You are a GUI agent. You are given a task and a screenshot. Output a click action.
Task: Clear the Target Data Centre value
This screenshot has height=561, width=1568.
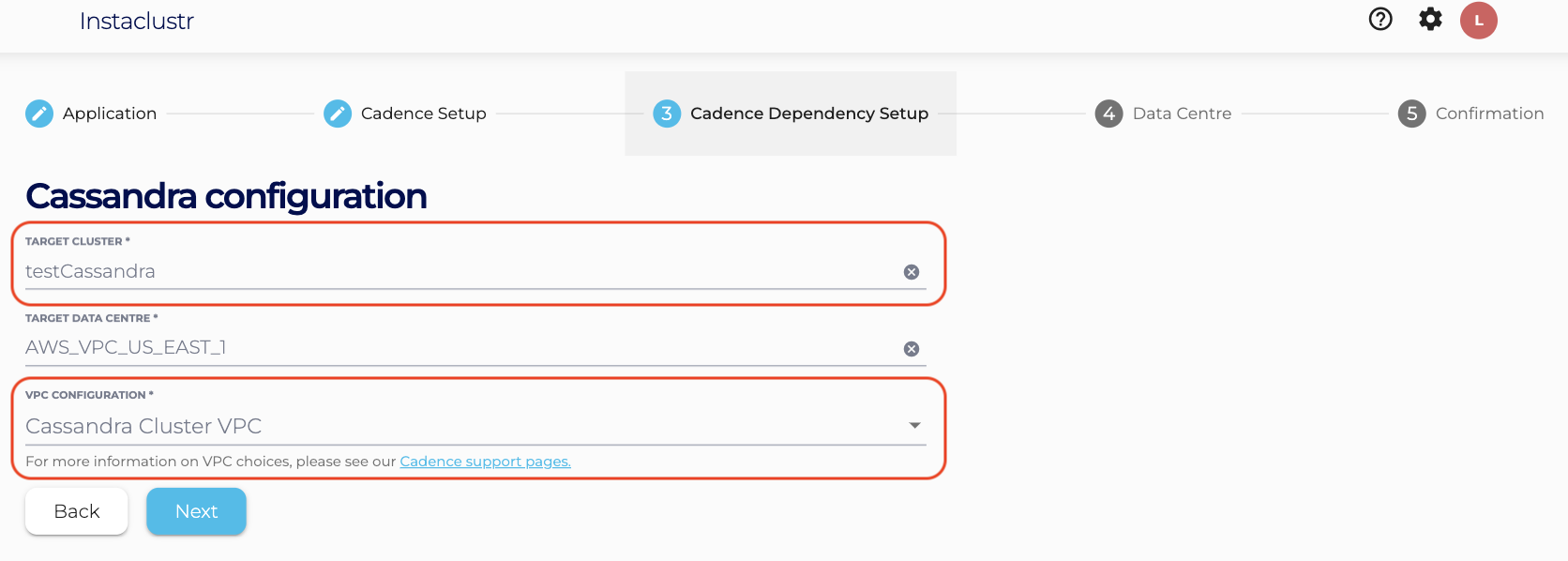911,349
